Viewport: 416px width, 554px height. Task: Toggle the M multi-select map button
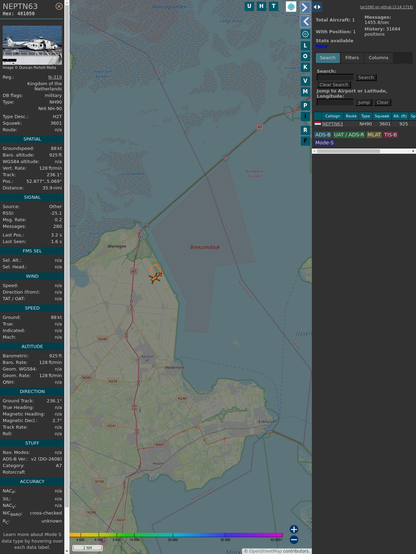[305, 92]
